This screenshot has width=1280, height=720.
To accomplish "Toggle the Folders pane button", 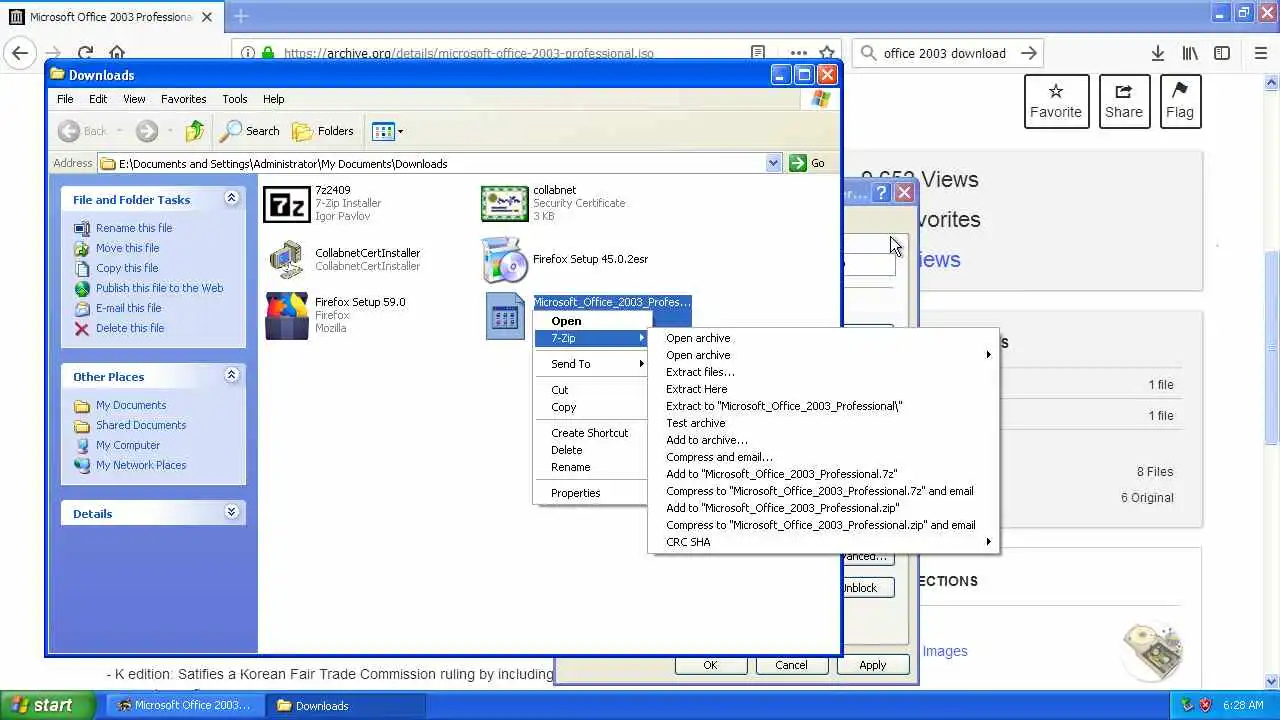I will coord(323,131).
